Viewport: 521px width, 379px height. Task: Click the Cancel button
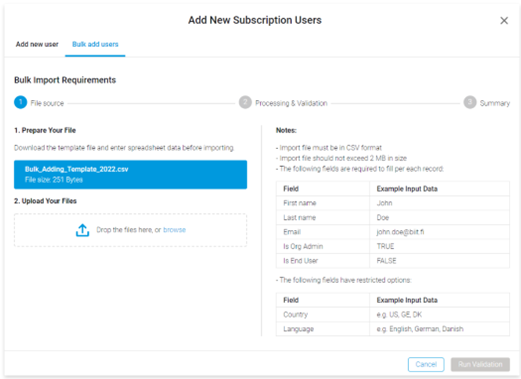point(426,364)
